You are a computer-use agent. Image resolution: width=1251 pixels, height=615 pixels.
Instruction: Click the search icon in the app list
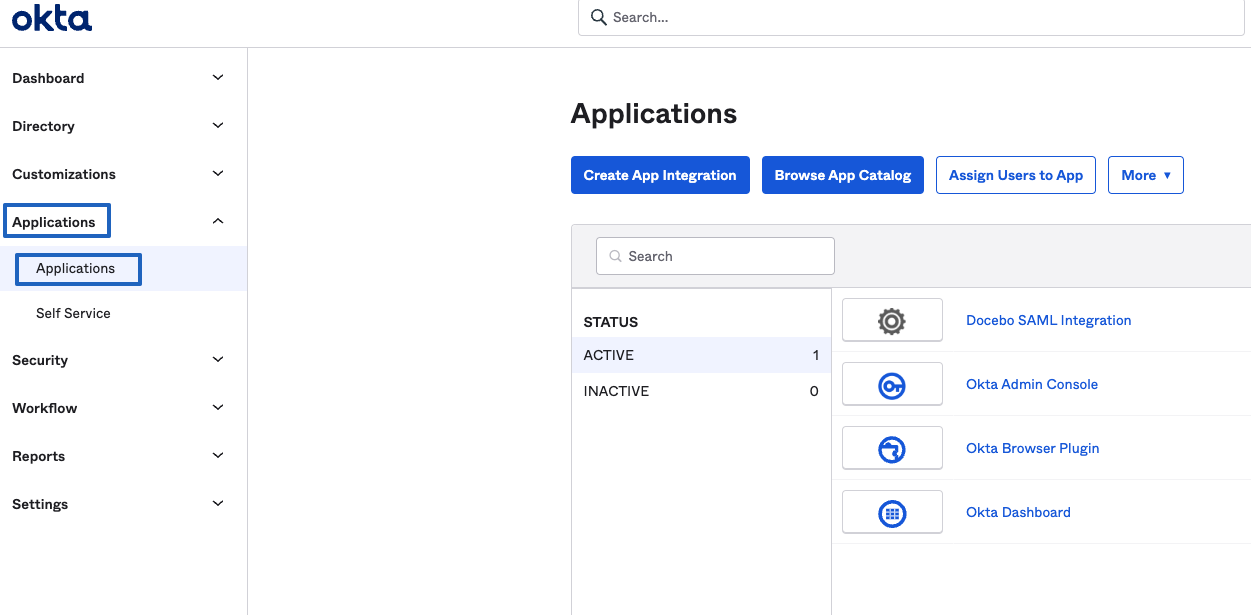pyautogui.click(x=614, y=256)
